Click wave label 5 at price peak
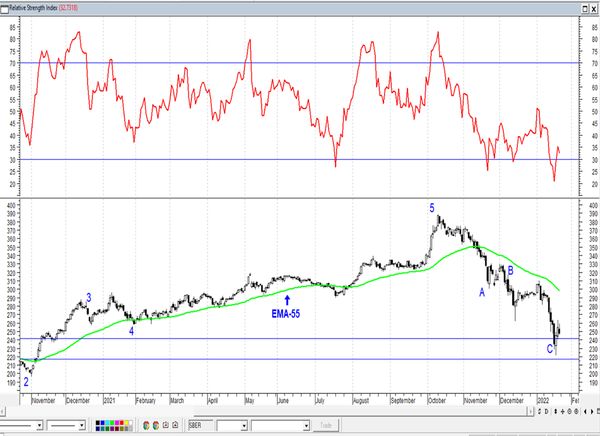The image size is (600, 436). (432, 208)
